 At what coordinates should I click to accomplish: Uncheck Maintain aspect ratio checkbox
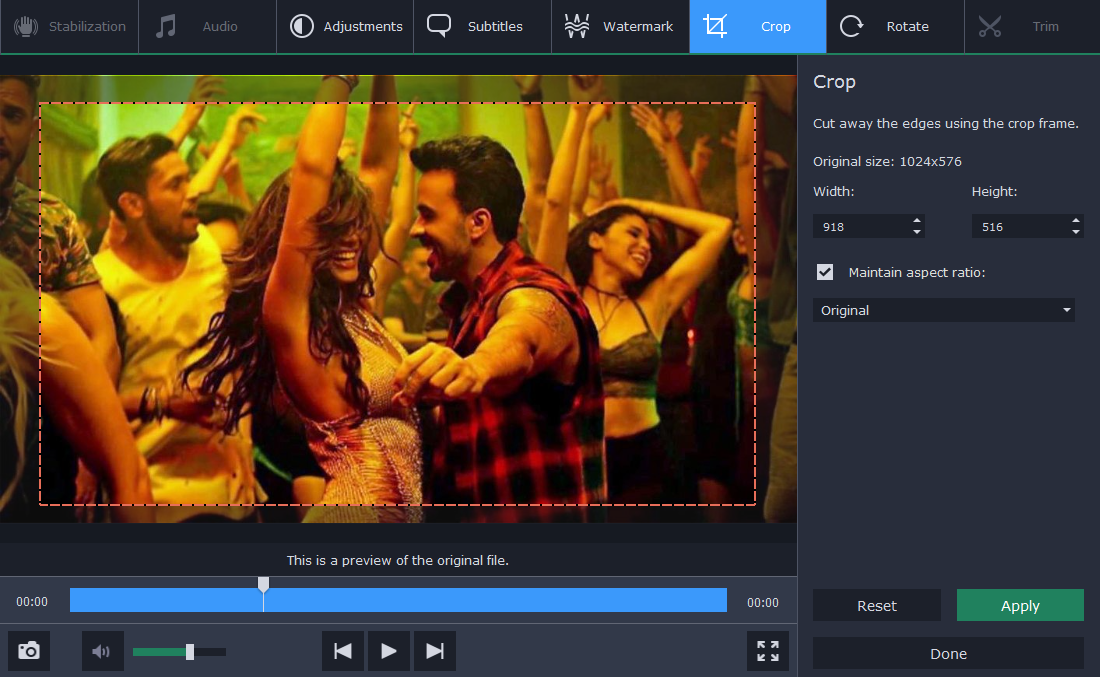point(825,272)
